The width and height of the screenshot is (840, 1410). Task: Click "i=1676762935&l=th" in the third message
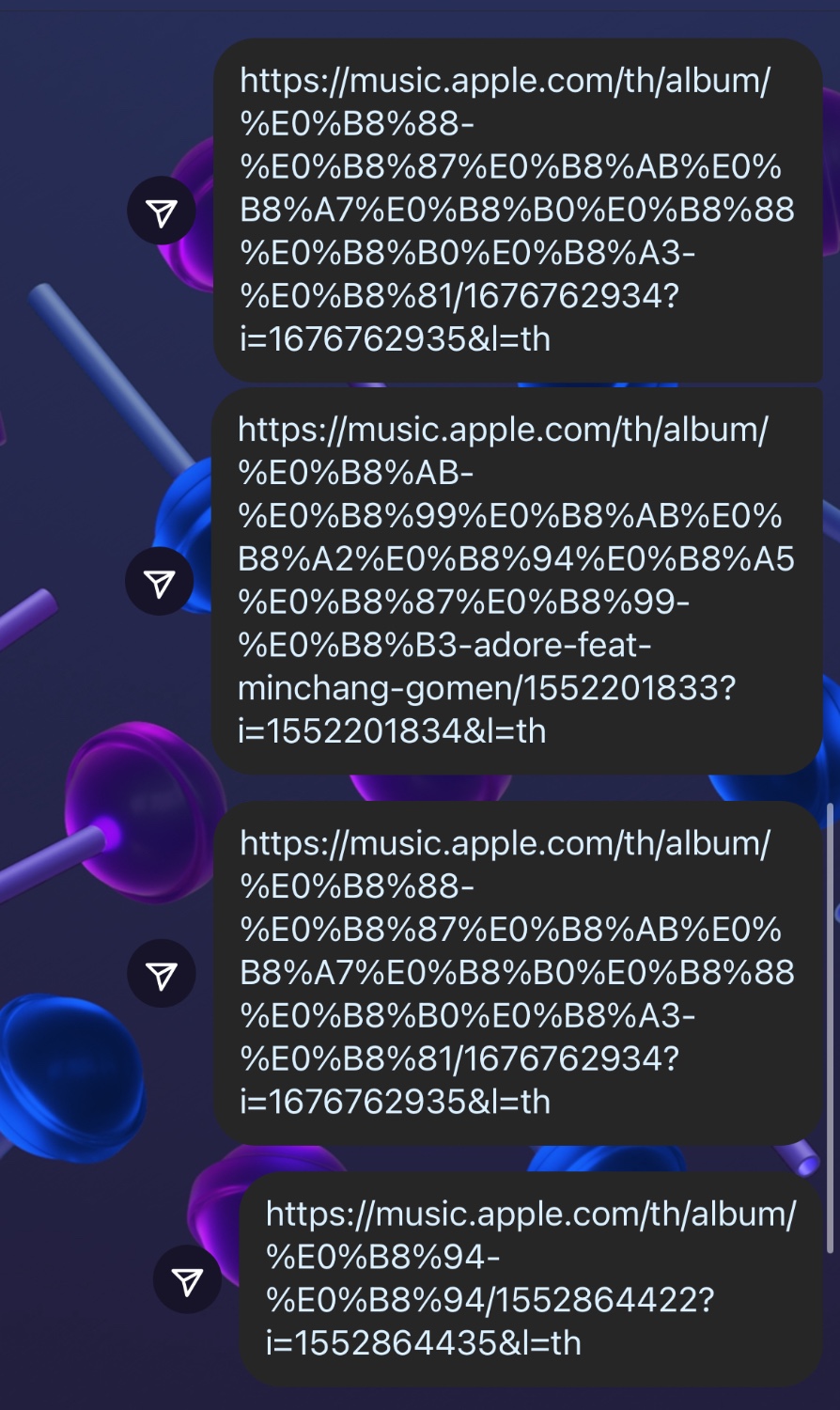click(396, 1101)
